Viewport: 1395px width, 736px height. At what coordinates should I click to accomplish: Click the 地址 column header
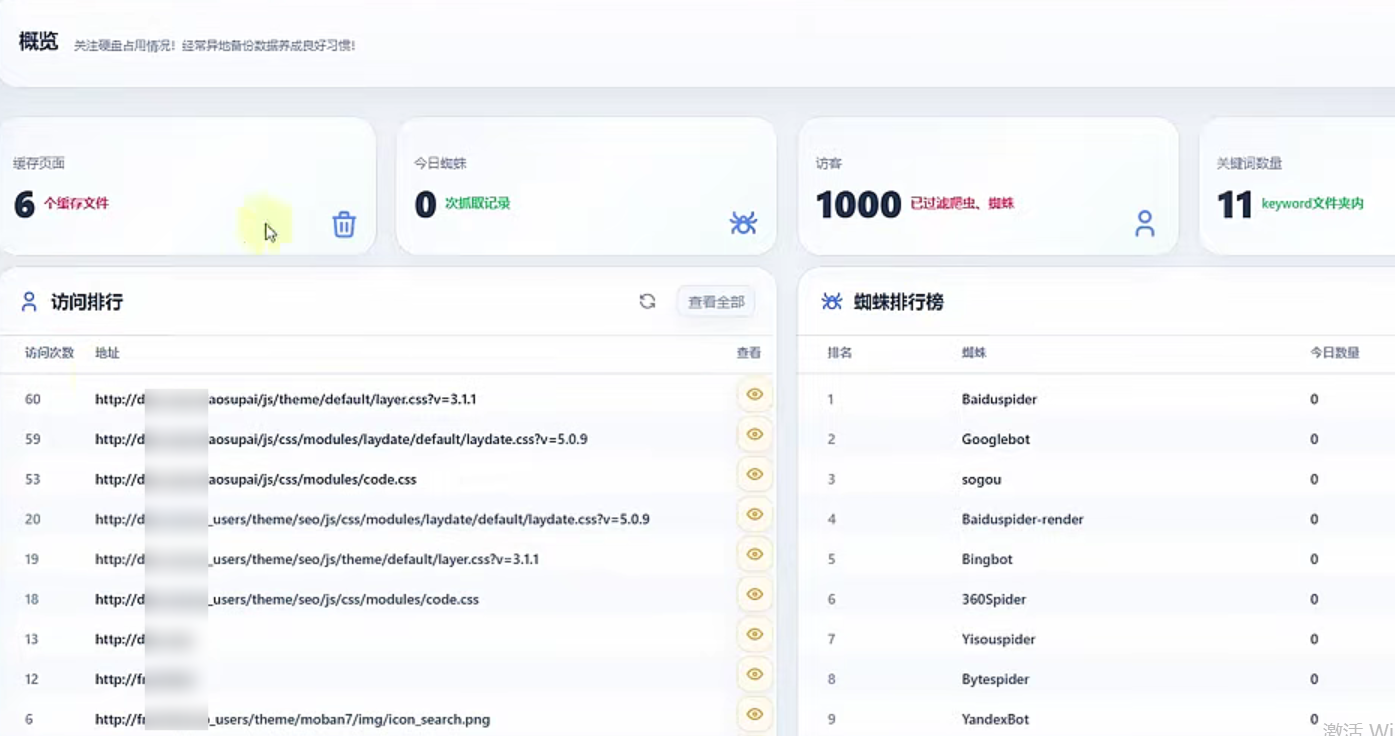pos(107,353)
